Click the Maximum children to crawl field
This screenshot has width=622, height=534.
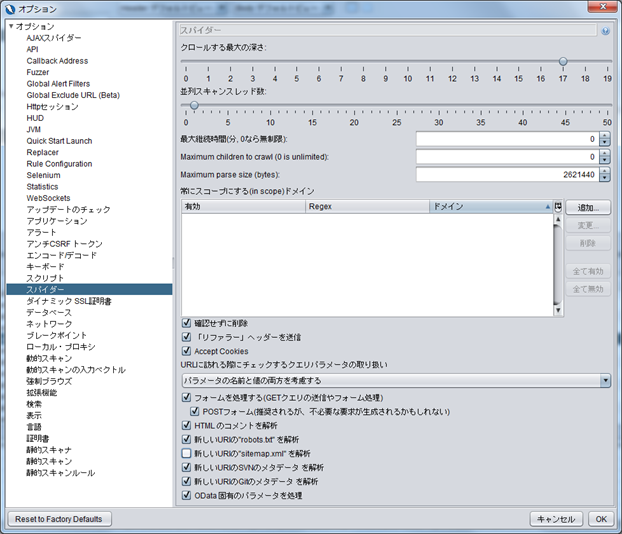(x=508, y=157)
